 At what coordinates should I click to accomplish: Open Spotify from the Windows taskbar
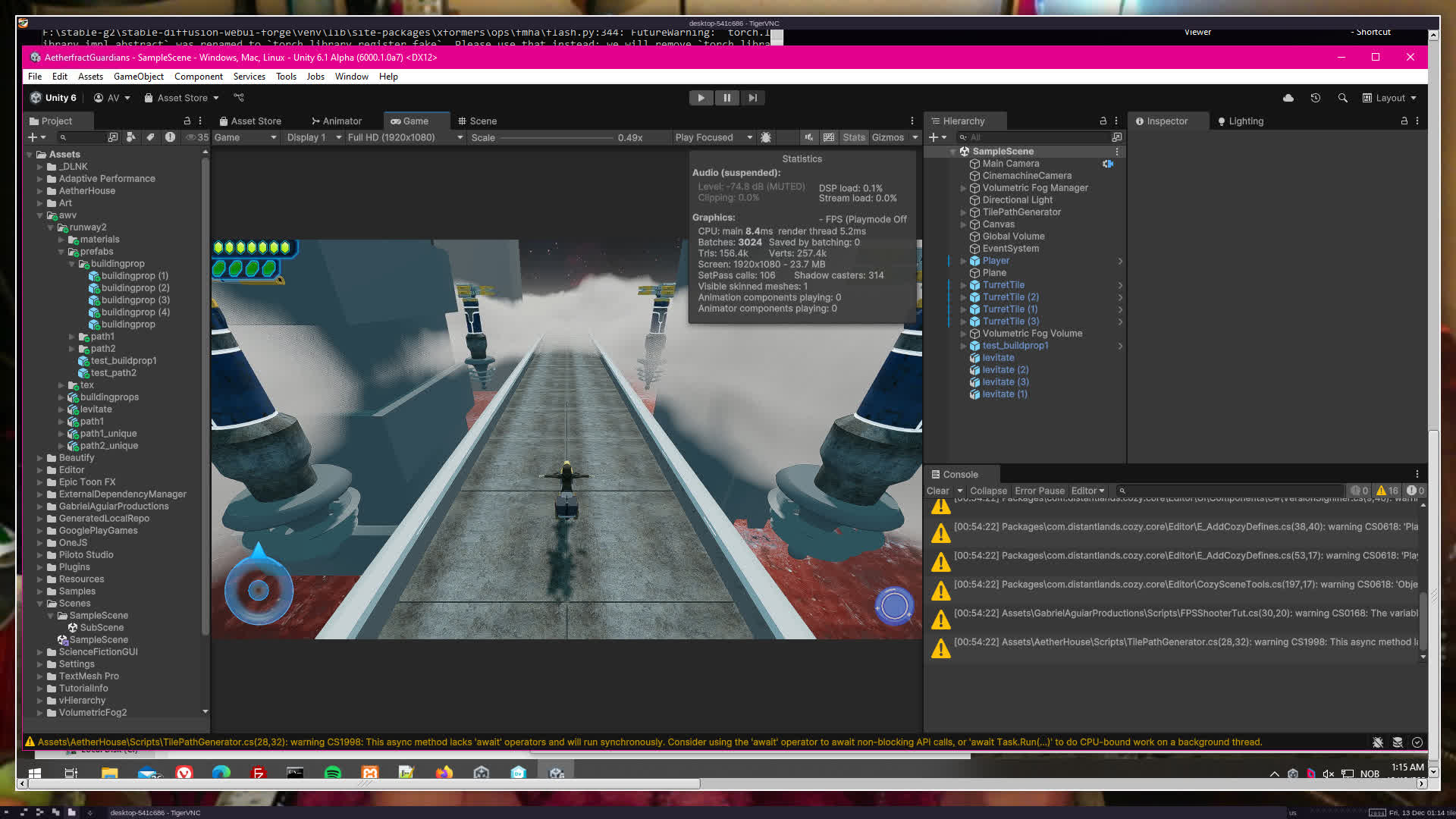click(332, 773)
